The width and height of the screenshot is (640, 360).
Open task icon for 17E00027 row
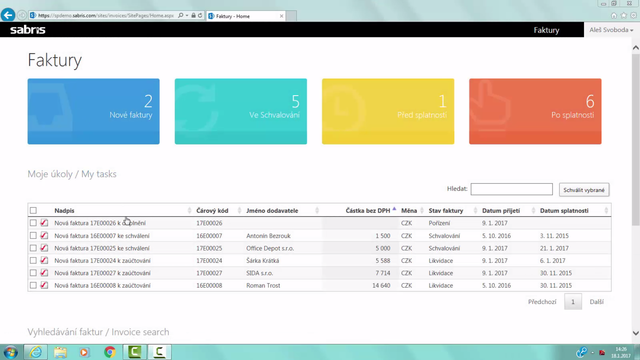44,273
